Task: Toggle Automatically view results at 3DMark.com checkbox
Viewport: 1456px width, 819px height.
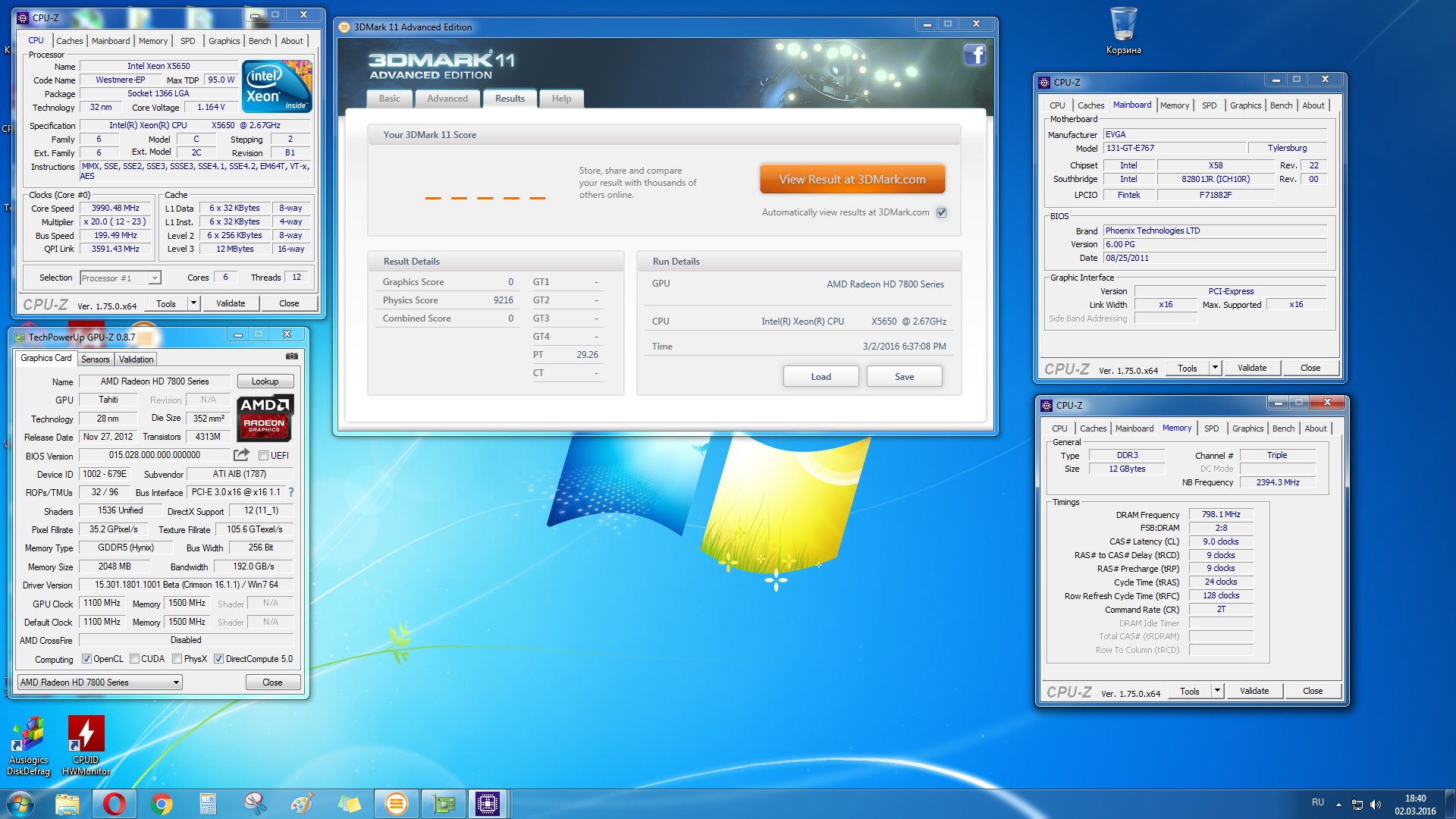Action: 941,213
